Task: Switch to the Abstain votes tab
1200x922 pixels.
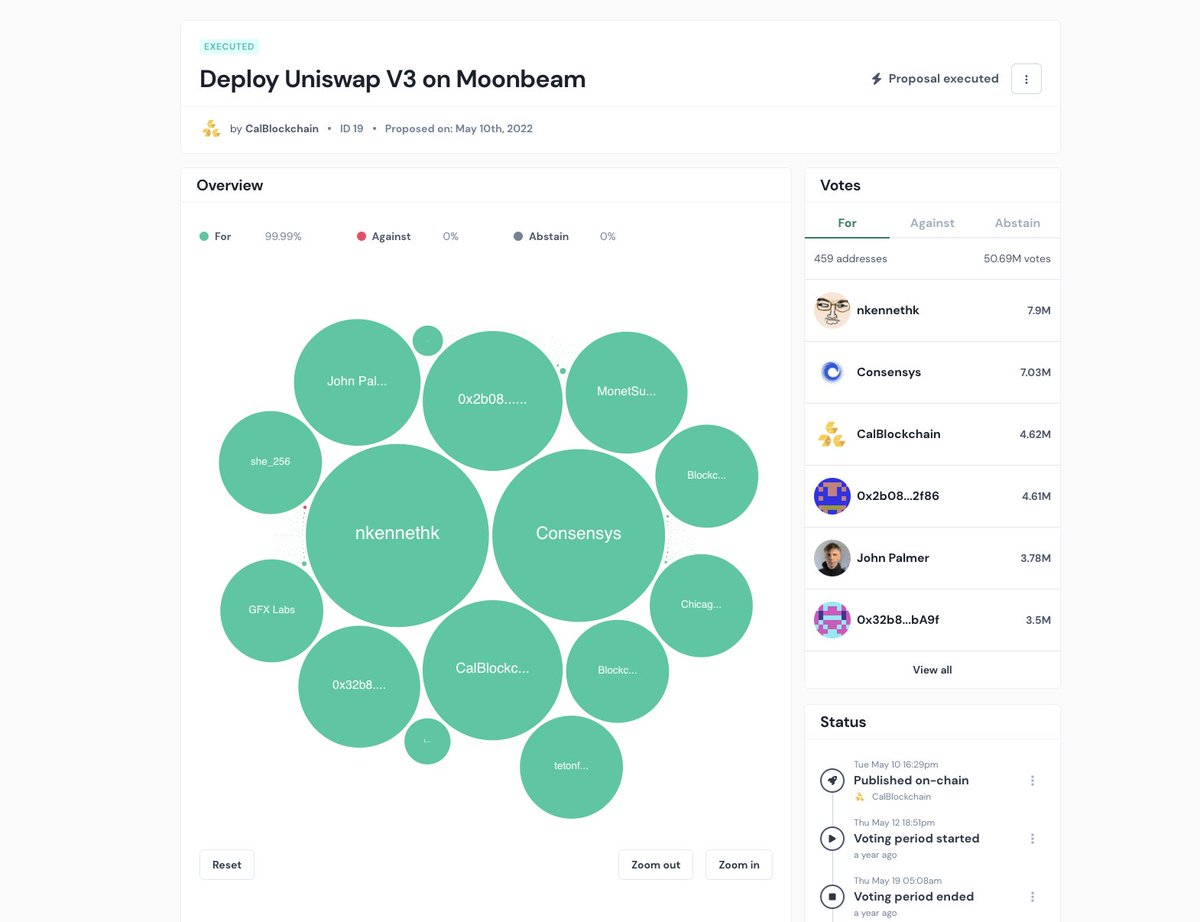Action: [x=1017, y=223]
